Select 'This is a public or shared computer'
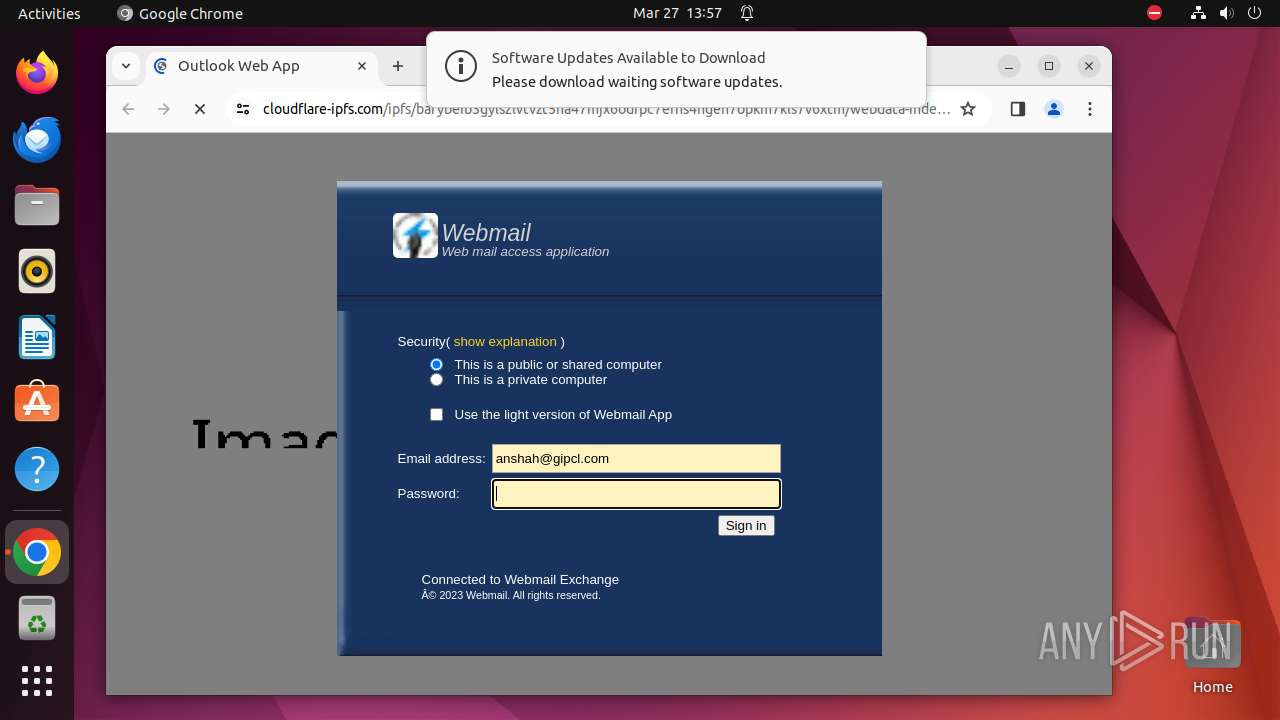1280x720 pixels. tap(436, 365)
